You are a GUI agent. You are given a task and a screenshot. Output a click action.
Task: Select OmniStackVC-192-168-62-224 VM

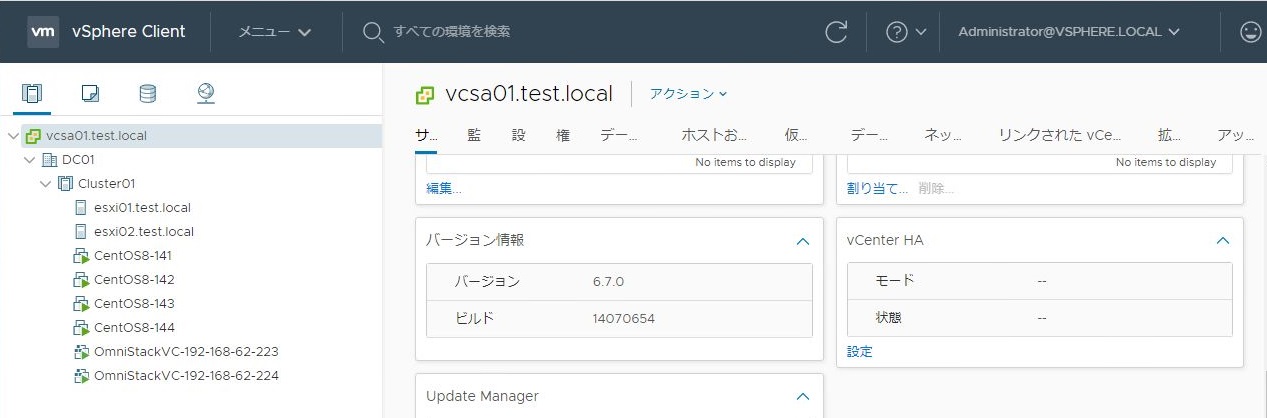(x=186, y=376)
